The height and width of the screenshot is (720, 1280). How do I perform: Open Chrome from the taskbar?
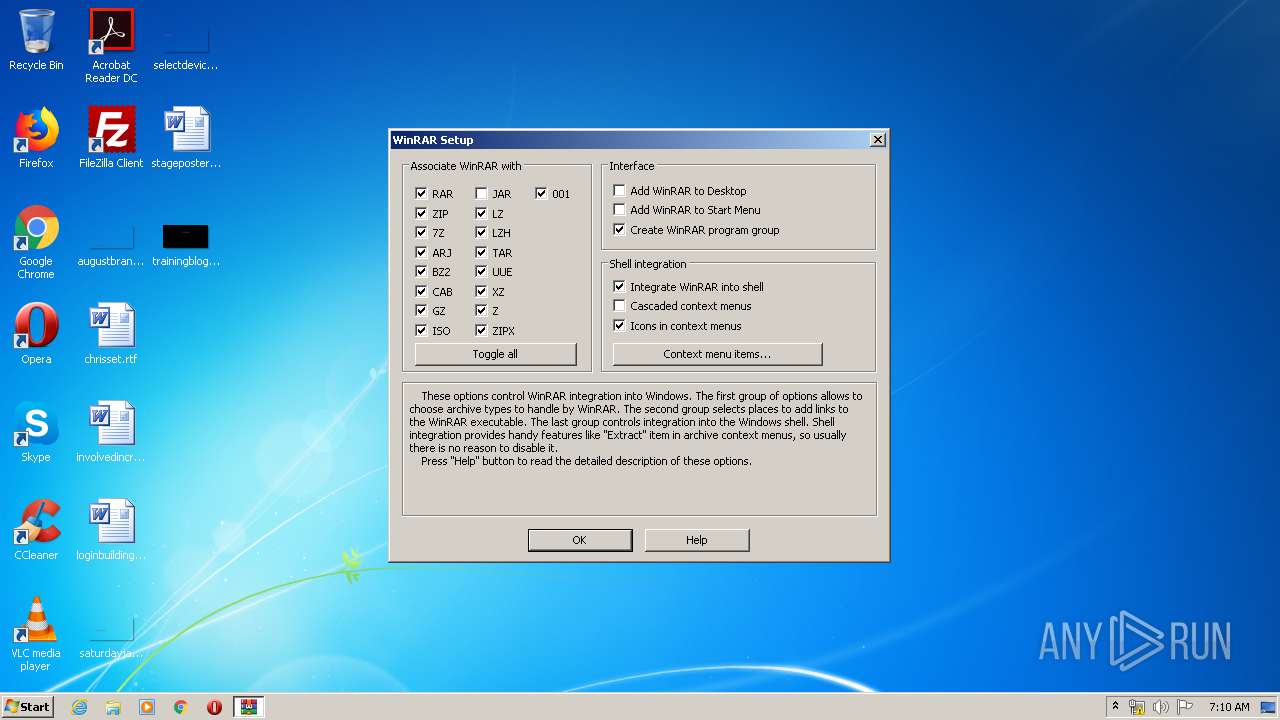click(181, 707)
